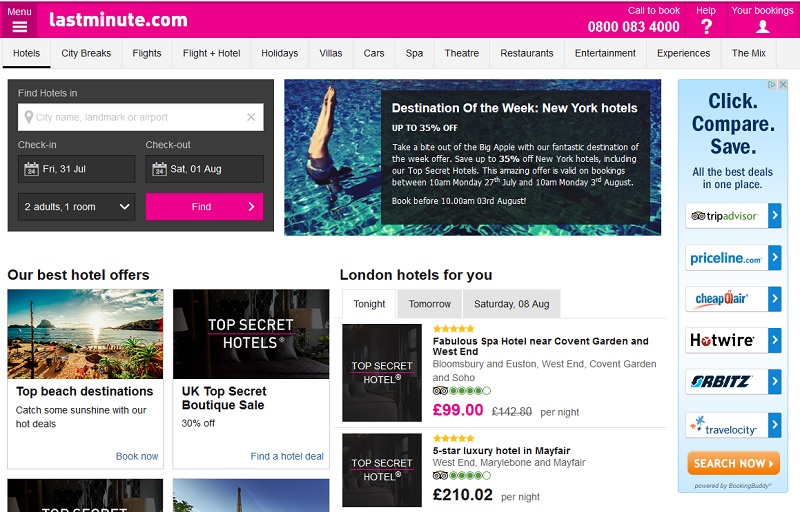
Task: Click the cheapOair logo
Action: [721, 298]
